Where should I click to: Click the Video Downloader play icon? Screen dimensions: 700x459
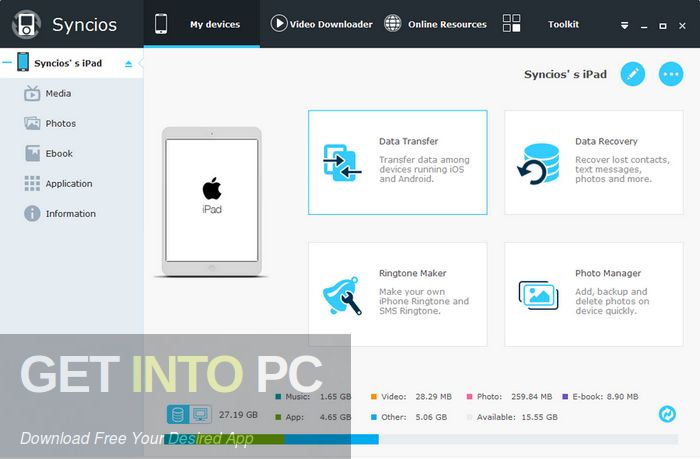[279, 23]
